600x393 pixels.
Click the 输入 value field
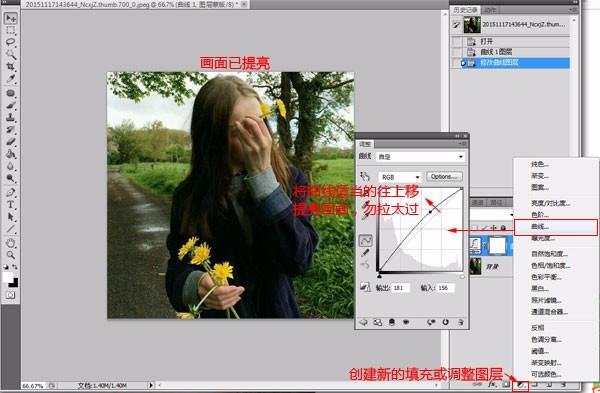445,288
